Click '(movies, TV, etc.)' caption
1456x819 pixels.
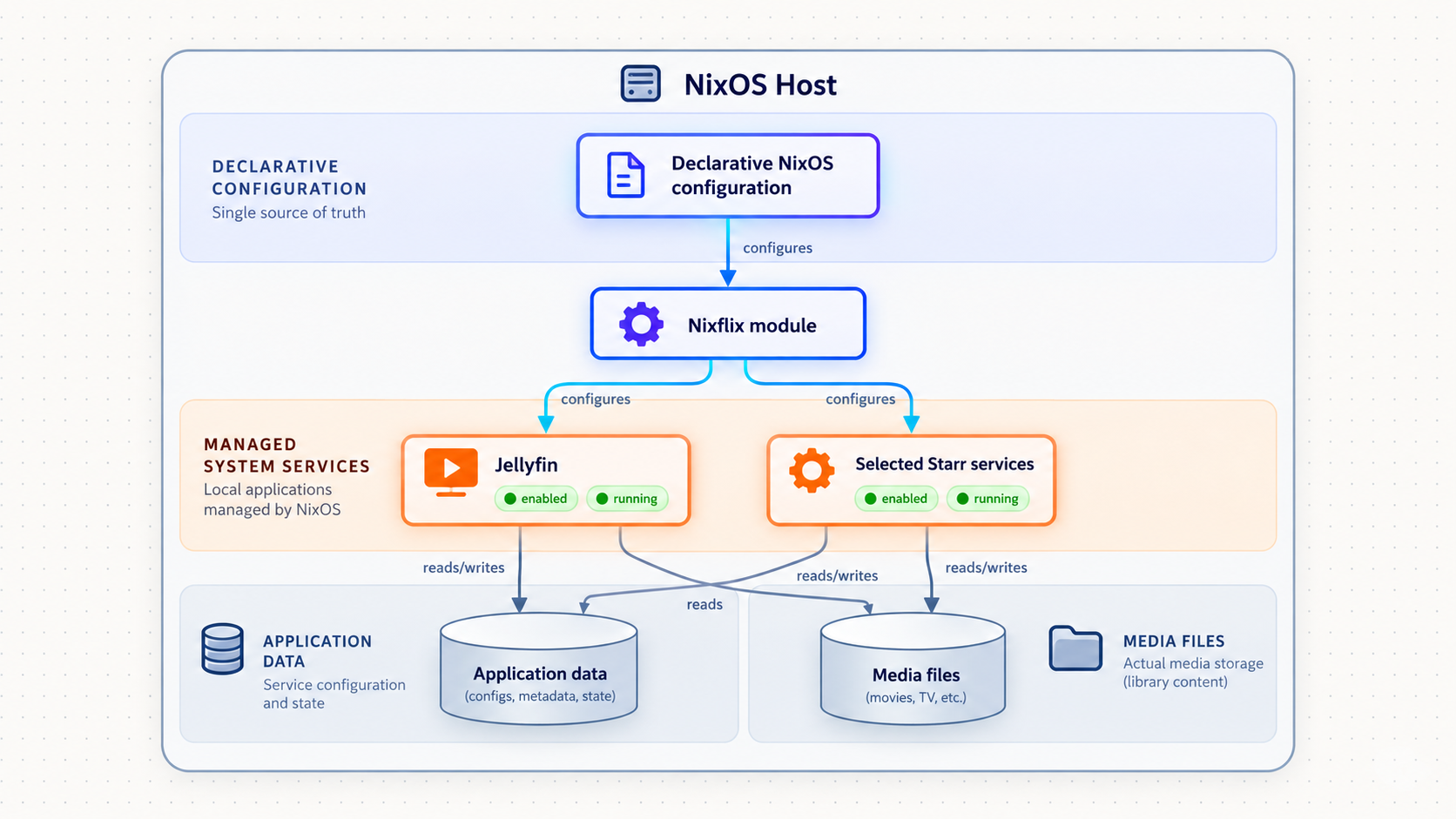[x=916, y=697]
